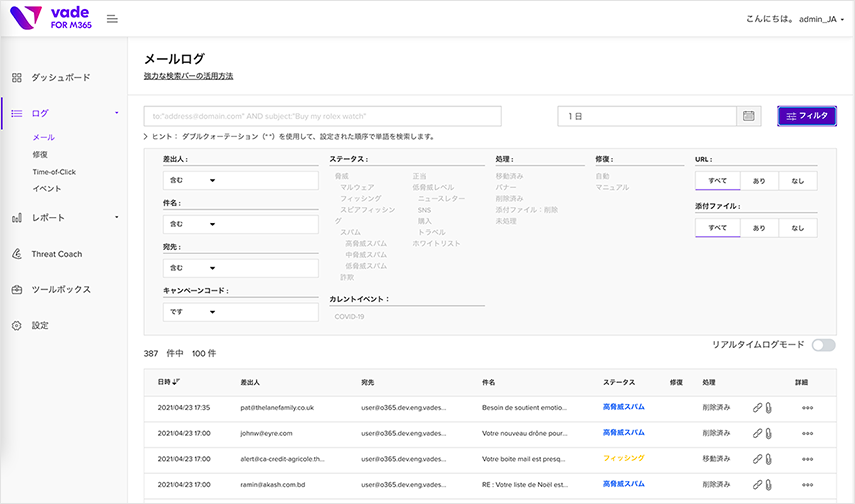The image size is (855, 504).
Task: Click the ログ list icon in sidebar
Action: point(17,113)
